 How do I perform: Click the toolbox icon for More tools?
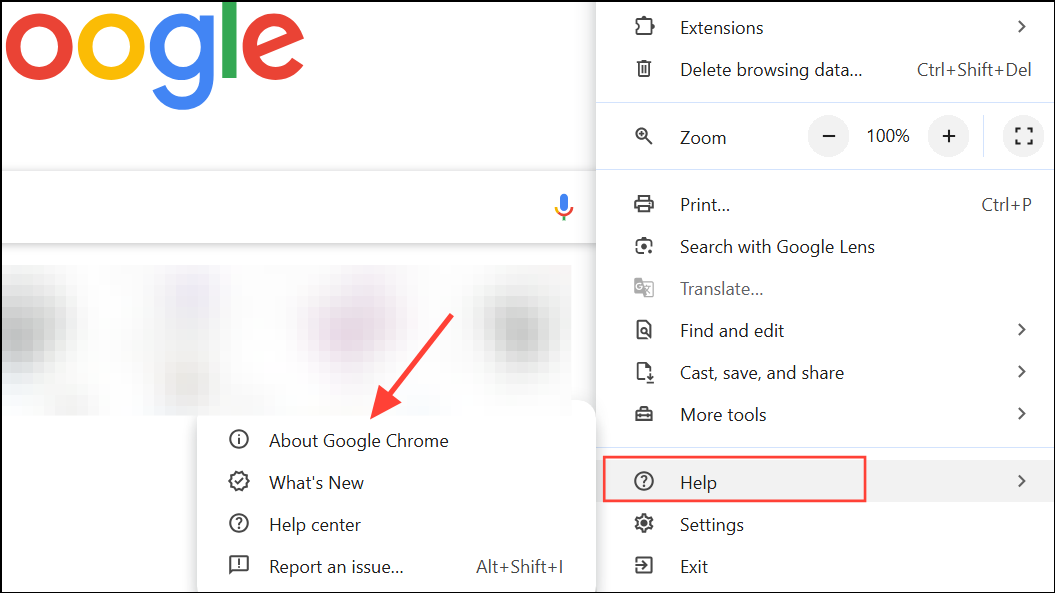pos(644,414)
